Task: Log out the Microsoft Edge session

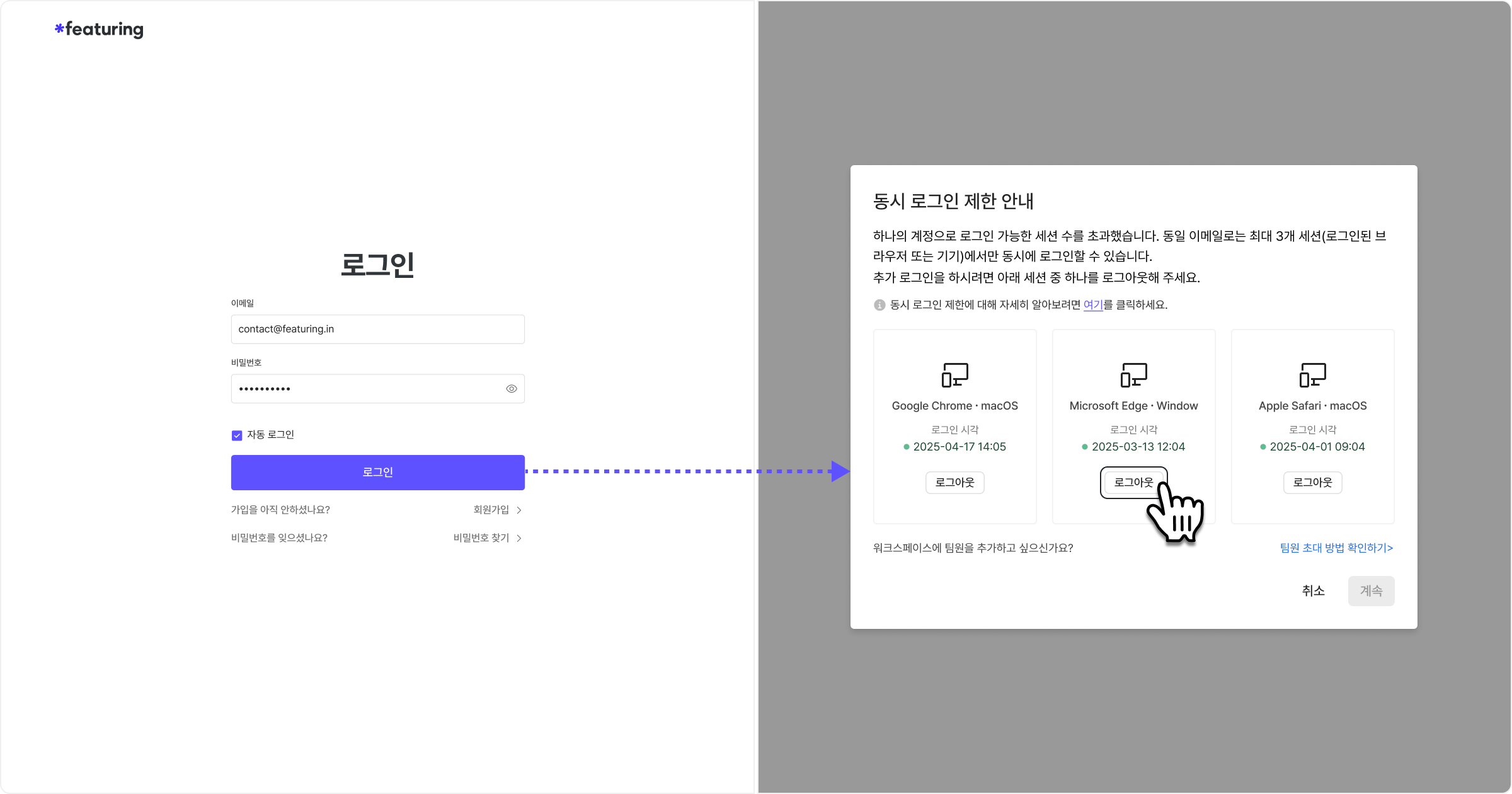Action: pyautogui.click(x=1133, y=483)
